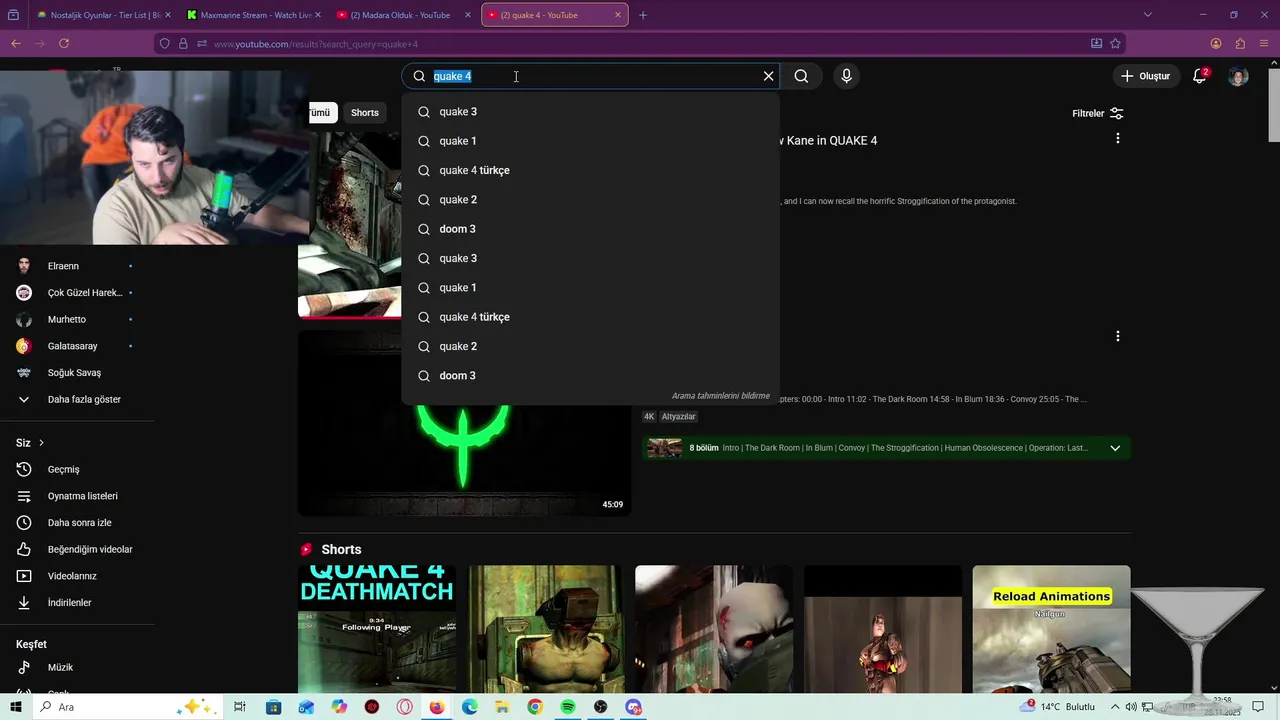Open Google Chrome from the taskbar
Viewport: 1280px width, 720px height.
535,707
